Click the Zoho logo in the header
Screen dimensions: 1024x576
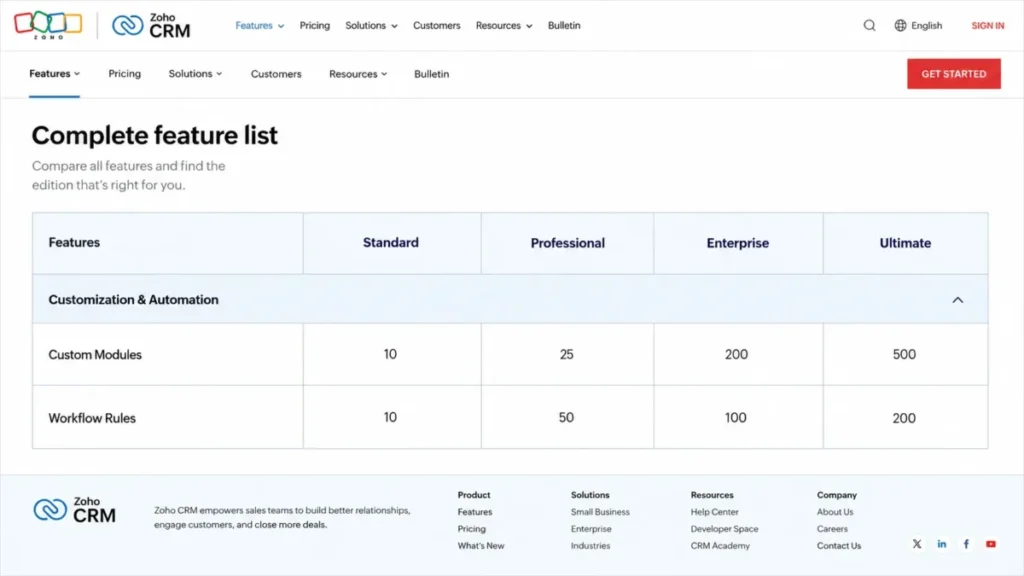48,25
